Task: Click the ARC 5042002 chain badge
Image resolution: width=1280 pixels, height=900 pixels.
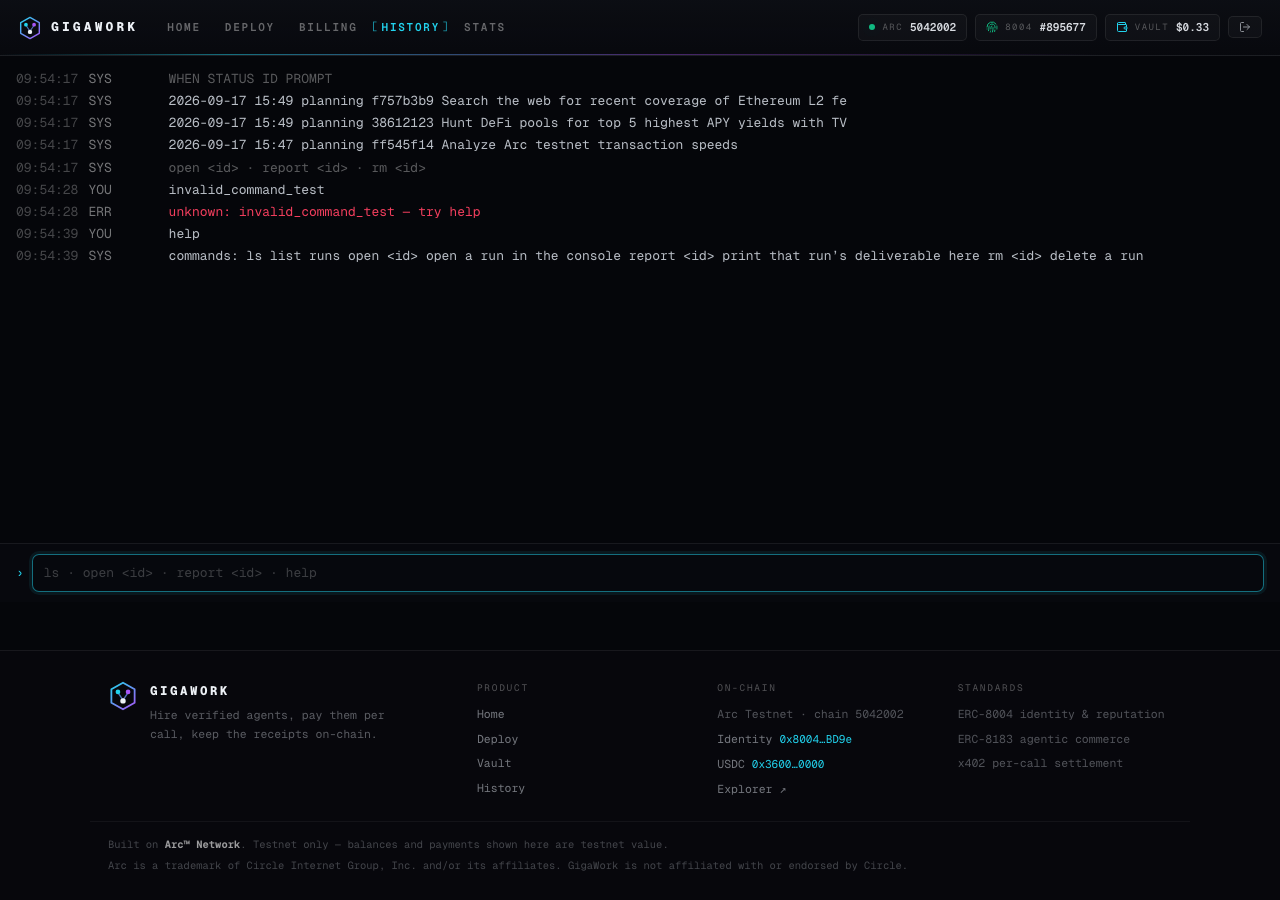Action: pyautogui.click(x=912, y=28)
